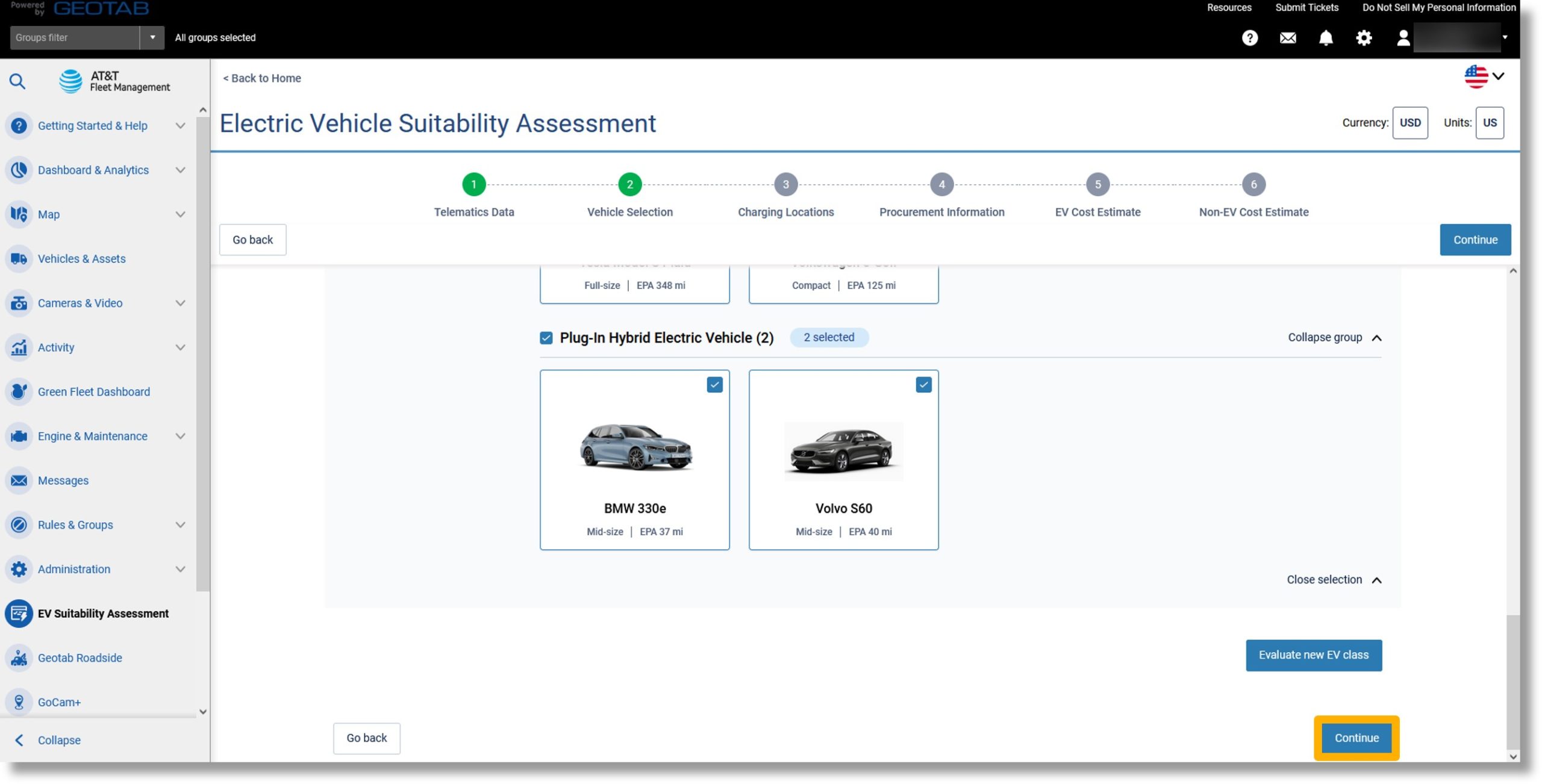The width and height of the screenshot is (1542, 784).
Task: Click the US units button
Action: coord(1490,123)
